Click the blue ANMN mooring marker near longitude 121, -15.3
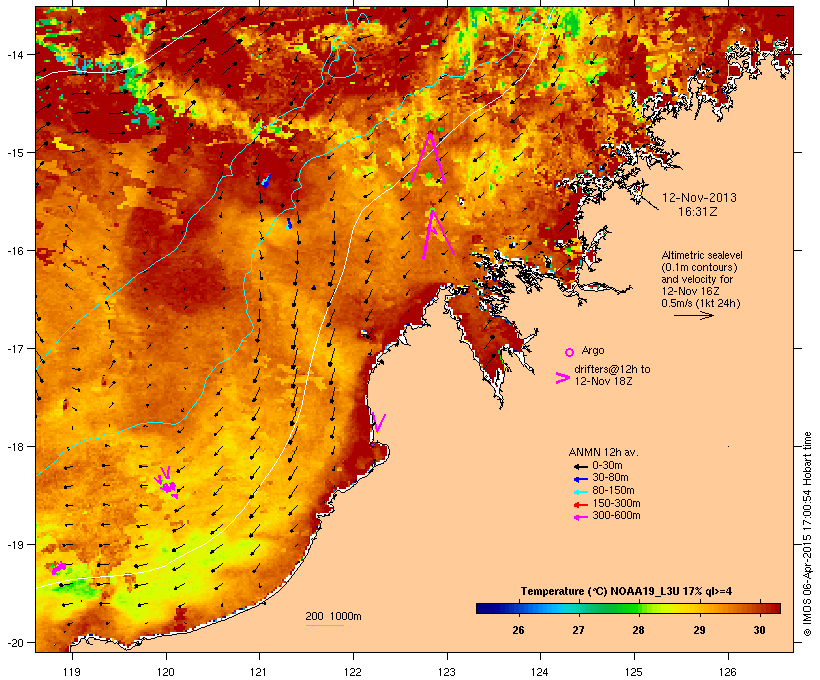The image size is (820, 680). click(266, 180)
